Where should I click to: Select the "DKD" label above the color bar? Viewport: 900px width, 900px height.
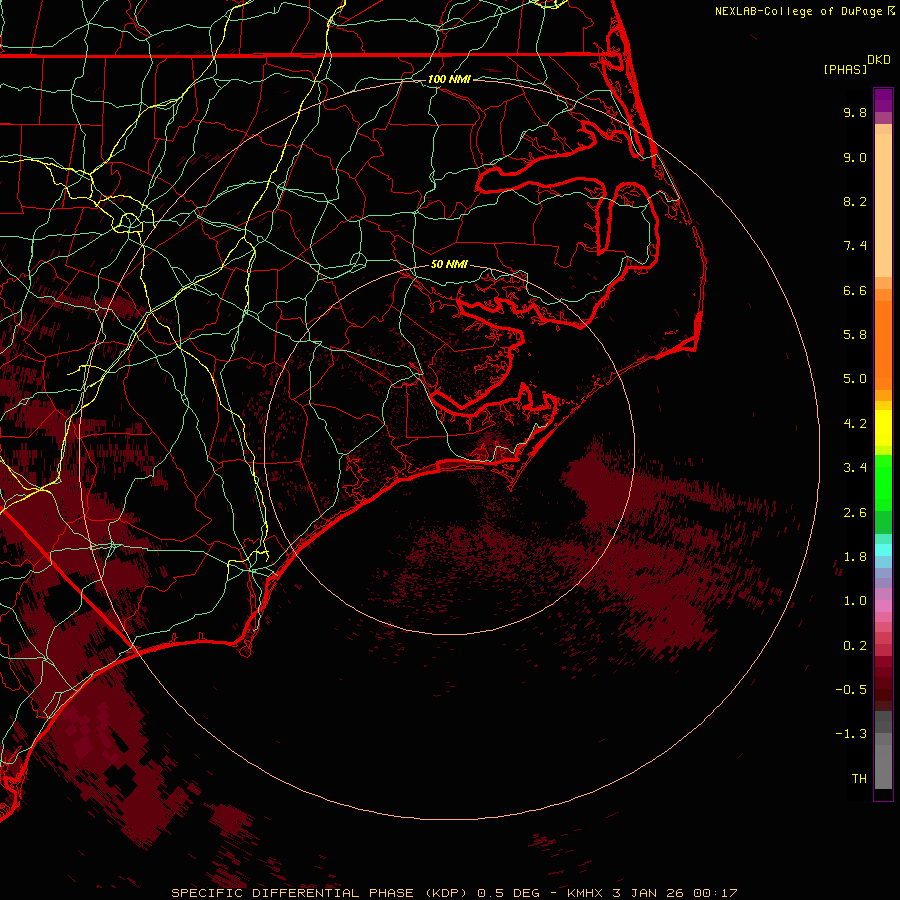tap(879, 60)
